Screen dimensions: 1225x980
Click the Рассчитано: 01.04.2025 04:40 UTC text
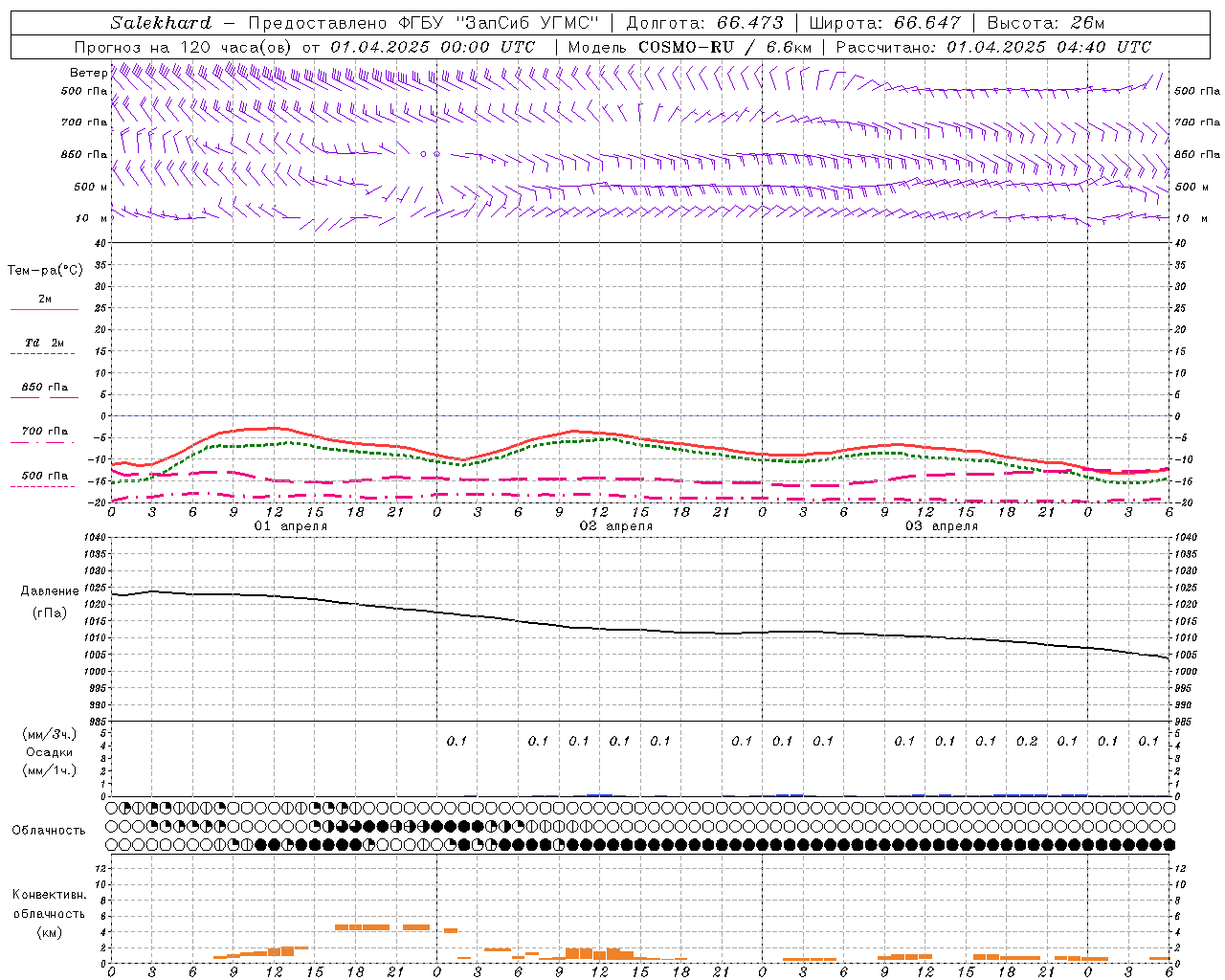pyautogui.click(x=993, y=47)
